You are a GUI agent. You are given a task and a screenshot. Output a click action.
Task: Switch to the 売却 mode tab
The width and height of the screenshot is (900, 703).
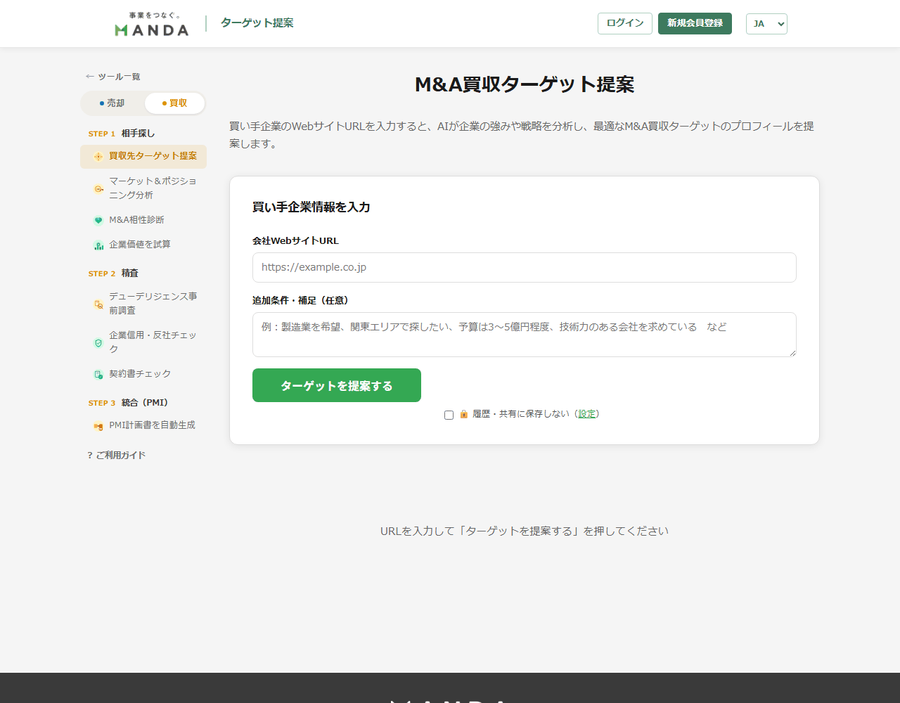(x=112, y=103)
